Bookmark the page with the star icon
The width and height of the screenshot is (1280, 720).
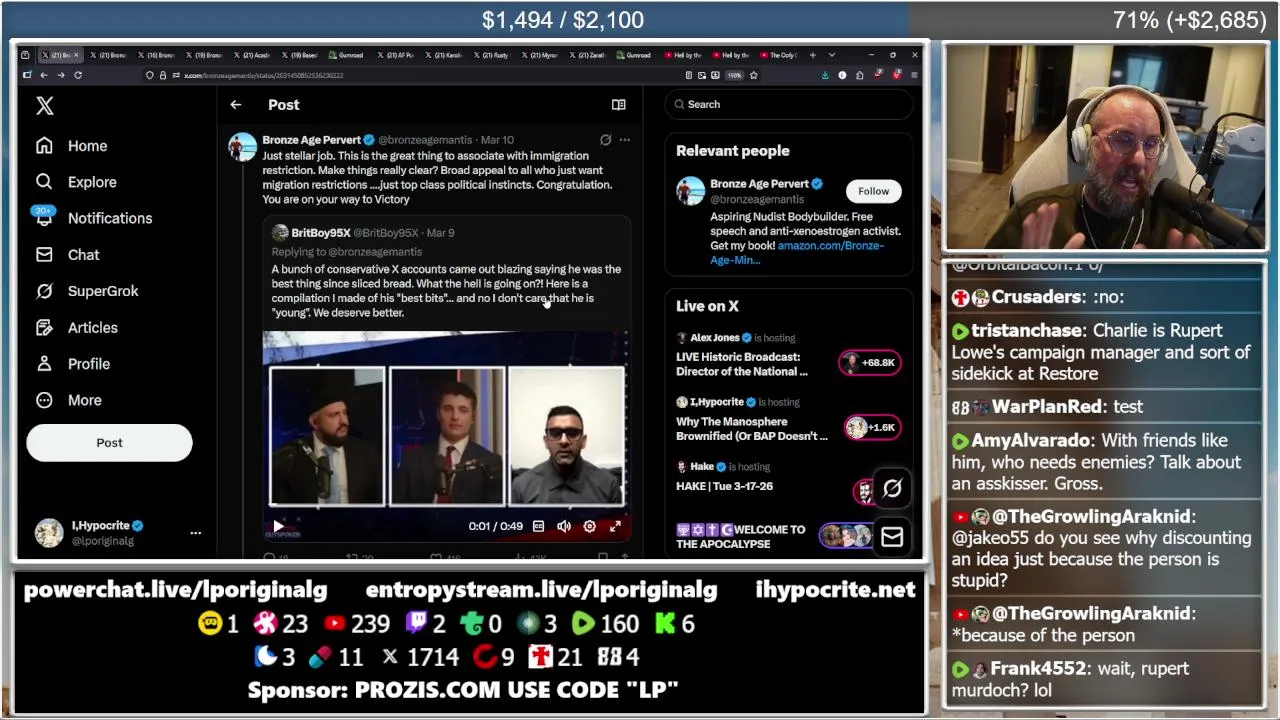click(753, 75)
